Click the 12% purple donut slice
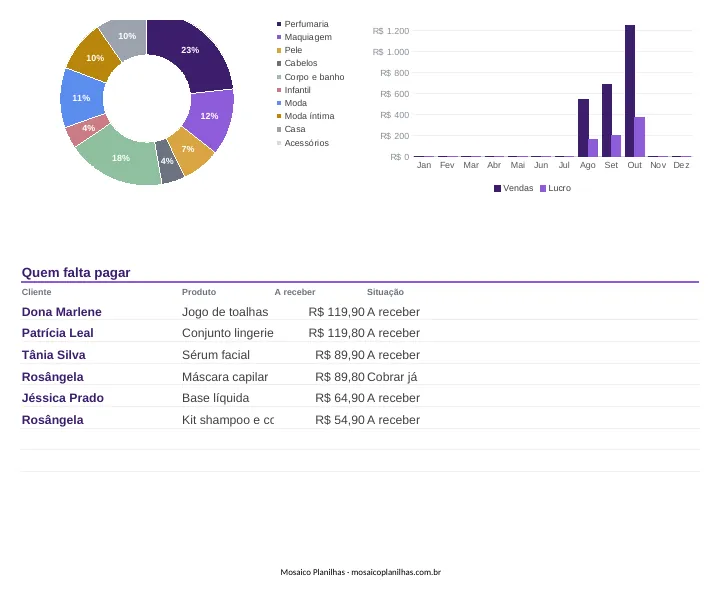The height and width of the screenshot is (597, 719). point(210,117)
